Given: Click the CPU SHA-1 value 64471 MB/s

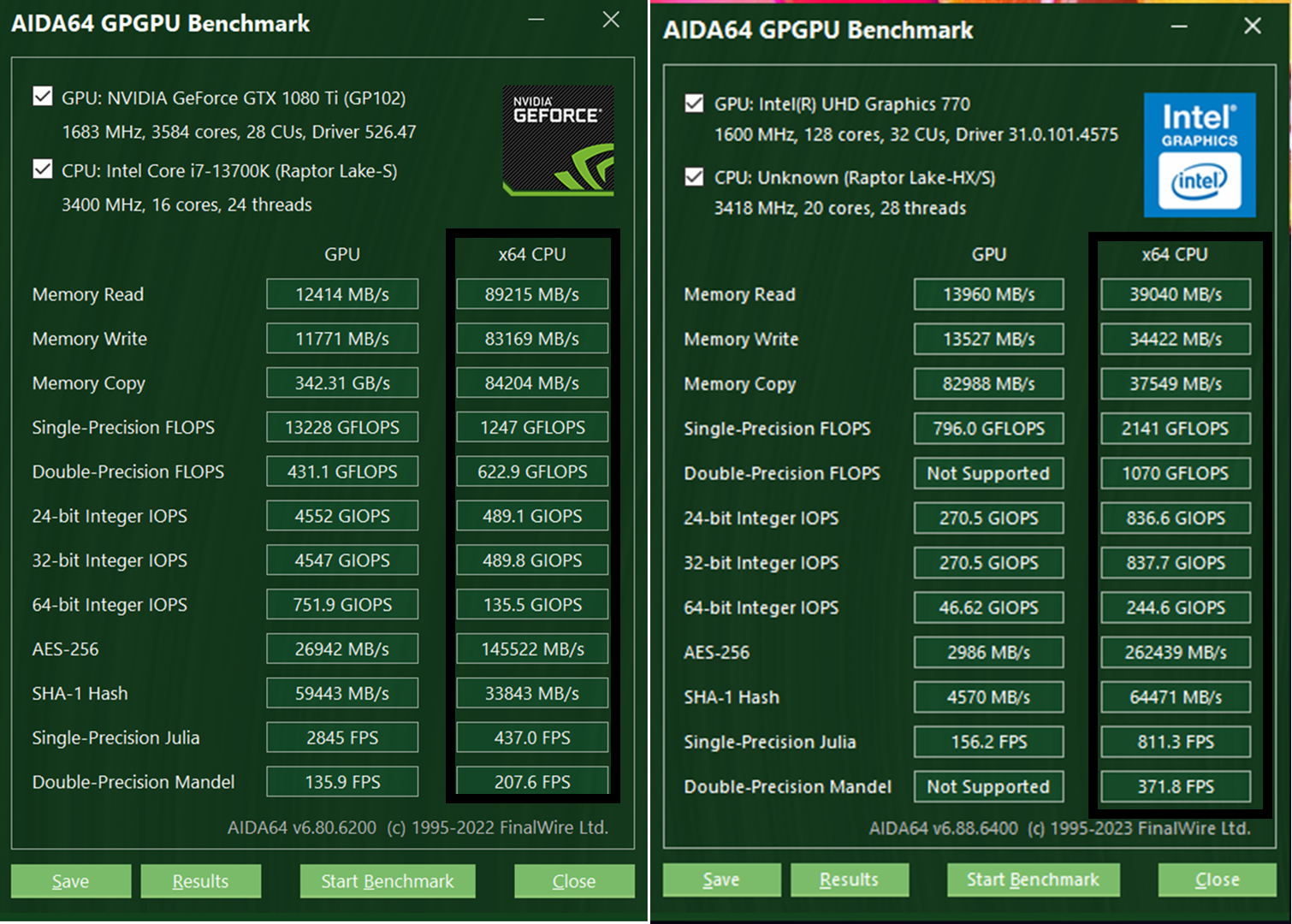Looking at the screenshot, I should 1176,697.
